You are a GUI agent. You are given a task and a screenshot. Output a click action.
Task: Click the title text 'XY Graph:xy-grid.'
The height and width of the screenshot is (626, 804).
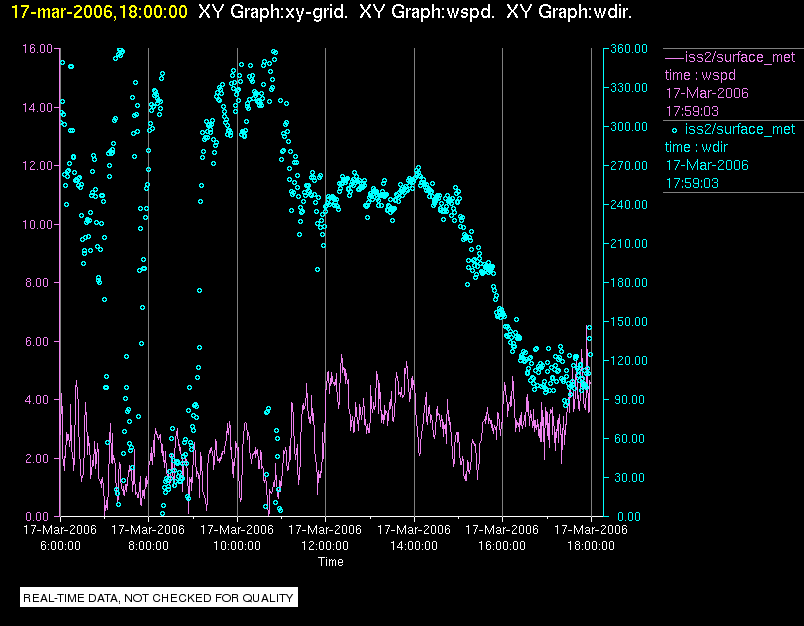click(x=273, y=12)
